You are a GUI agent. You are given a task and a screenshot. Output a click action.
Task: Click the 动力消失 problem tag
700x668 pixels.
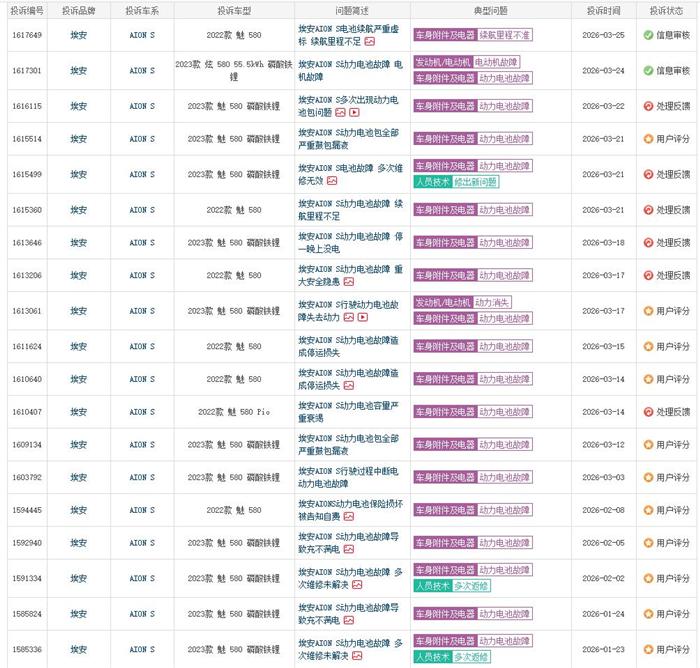point(493,301)
